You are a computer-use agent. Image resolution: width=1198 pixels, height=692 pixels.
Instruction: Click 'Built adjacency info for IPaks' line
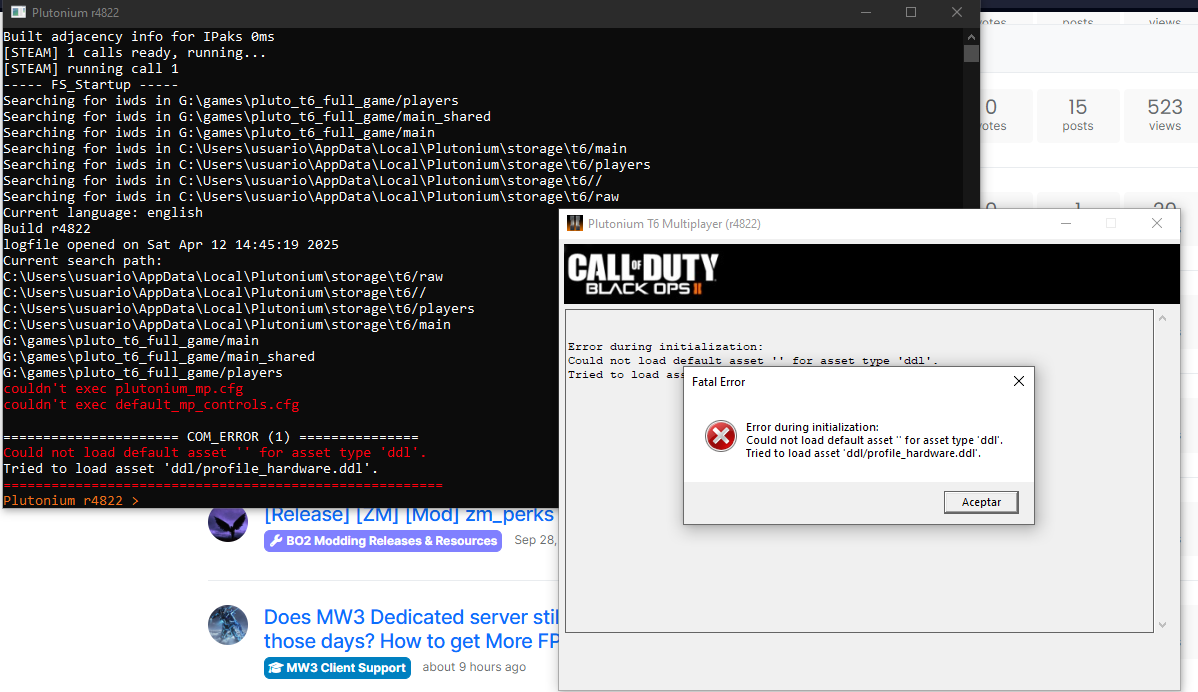pos(139,37)
